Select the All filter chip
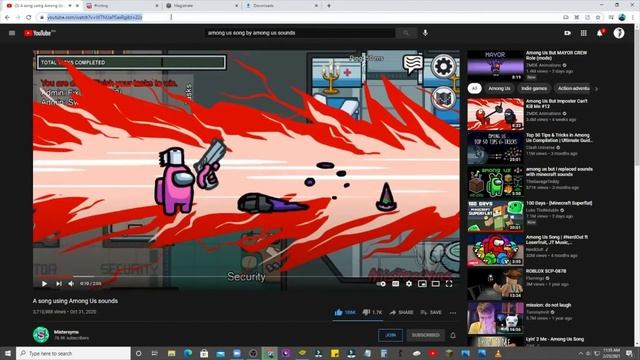The height and width of the screenshot is (360, 640). pyautogui.click(x=474, y=88)
